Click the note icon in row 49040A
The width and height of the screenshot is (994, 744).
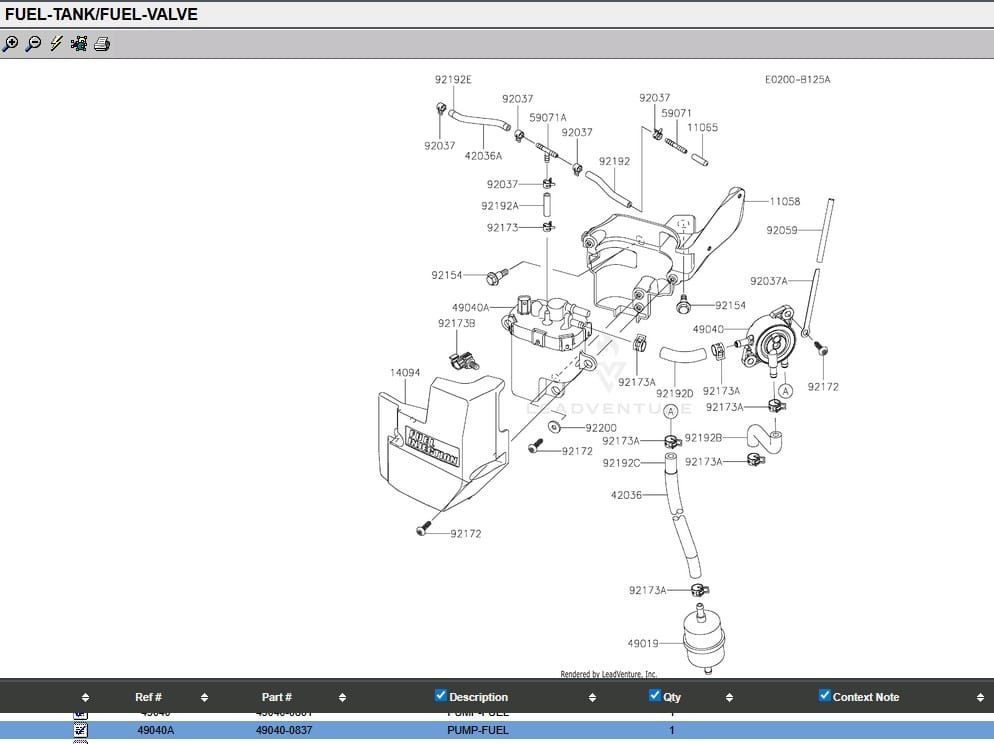click(x=81, y=730)
